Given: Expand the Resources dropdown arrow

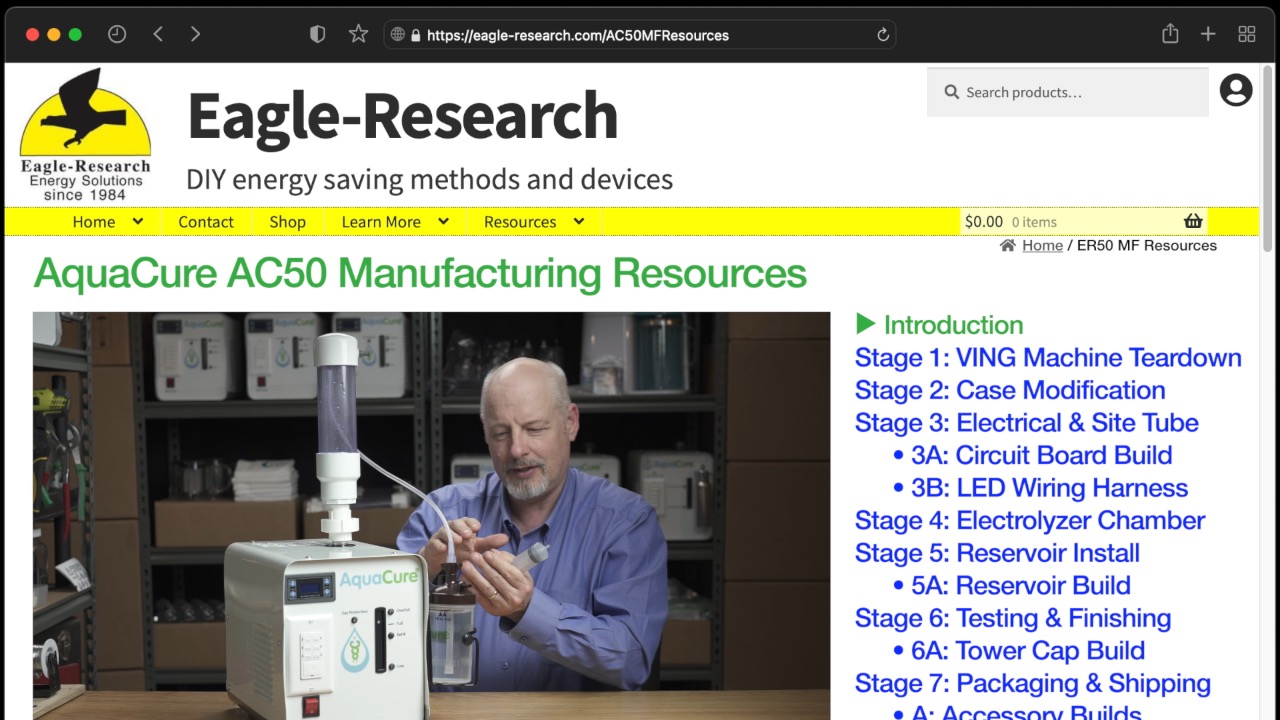Looking at the screenshot, I should coord(578,221).
